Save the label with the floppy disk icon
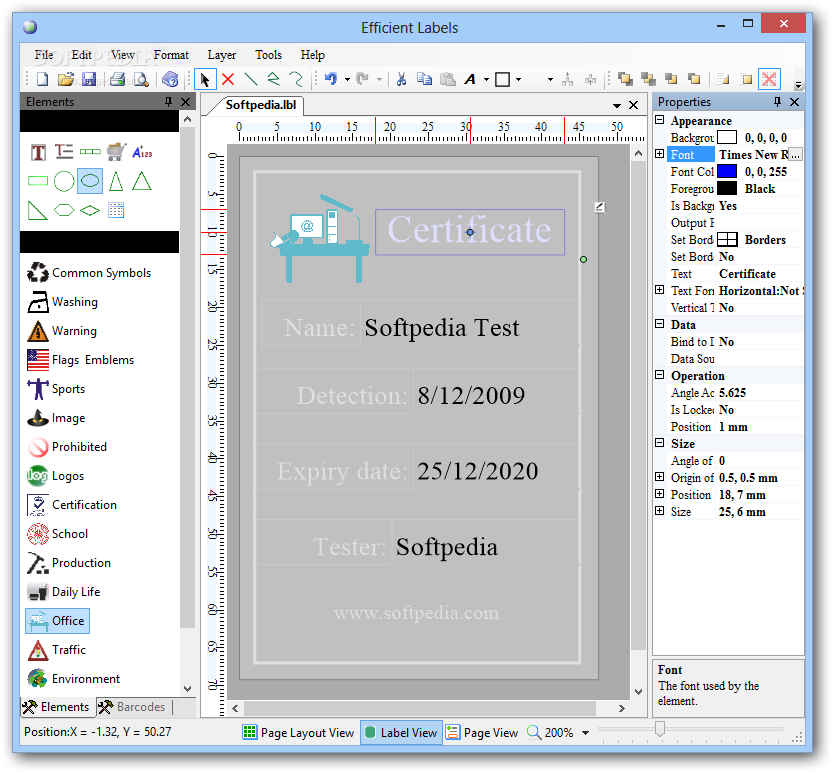 coord(89,80)
